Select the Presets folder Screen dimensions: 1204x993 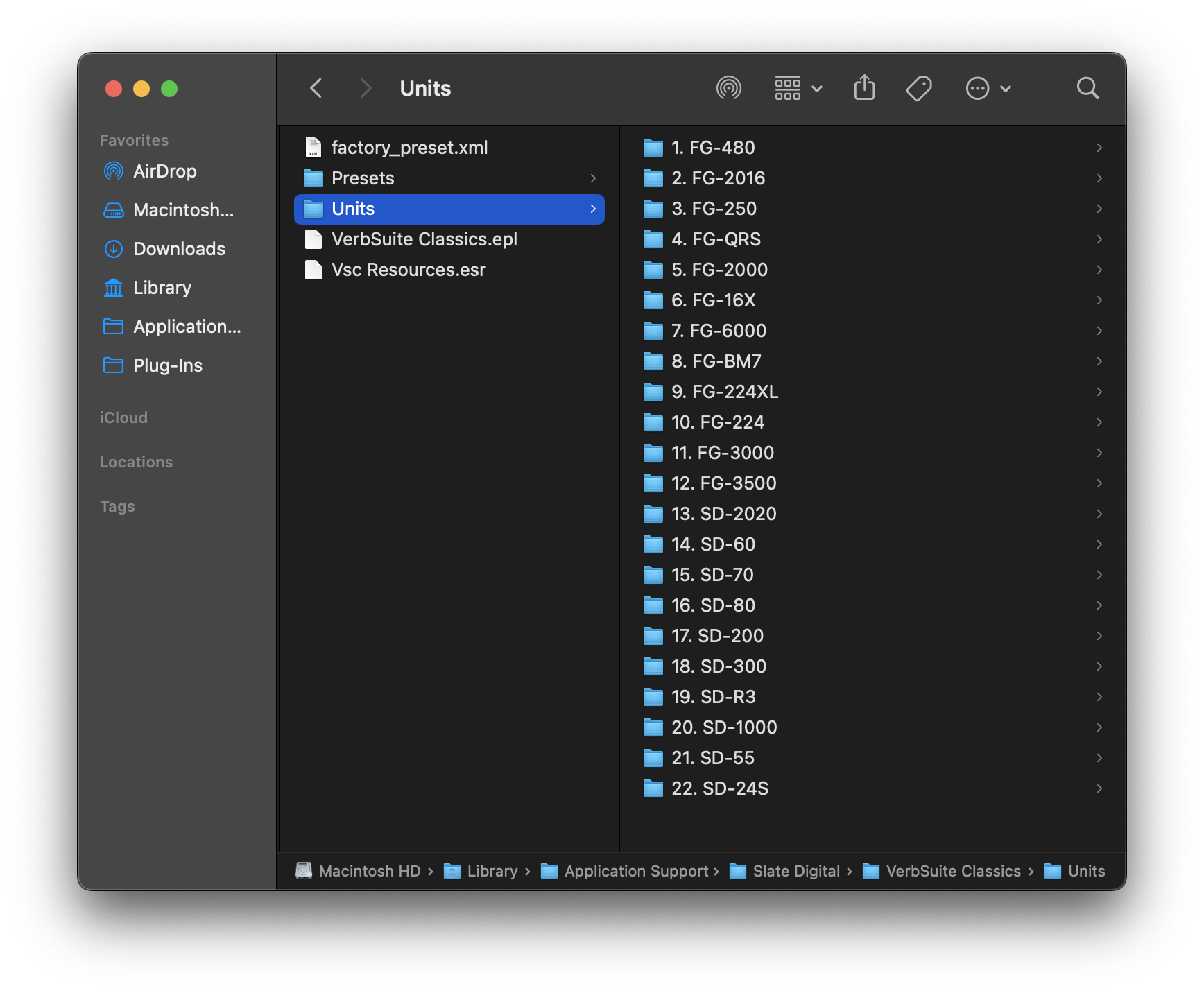(449, 178)
